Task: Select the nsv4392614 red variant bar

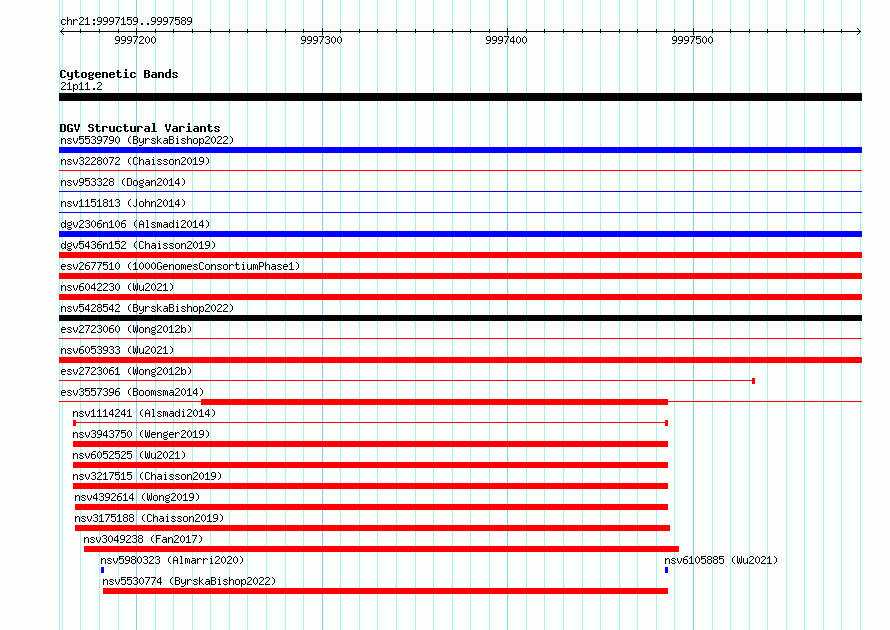Action: point(371,507)
